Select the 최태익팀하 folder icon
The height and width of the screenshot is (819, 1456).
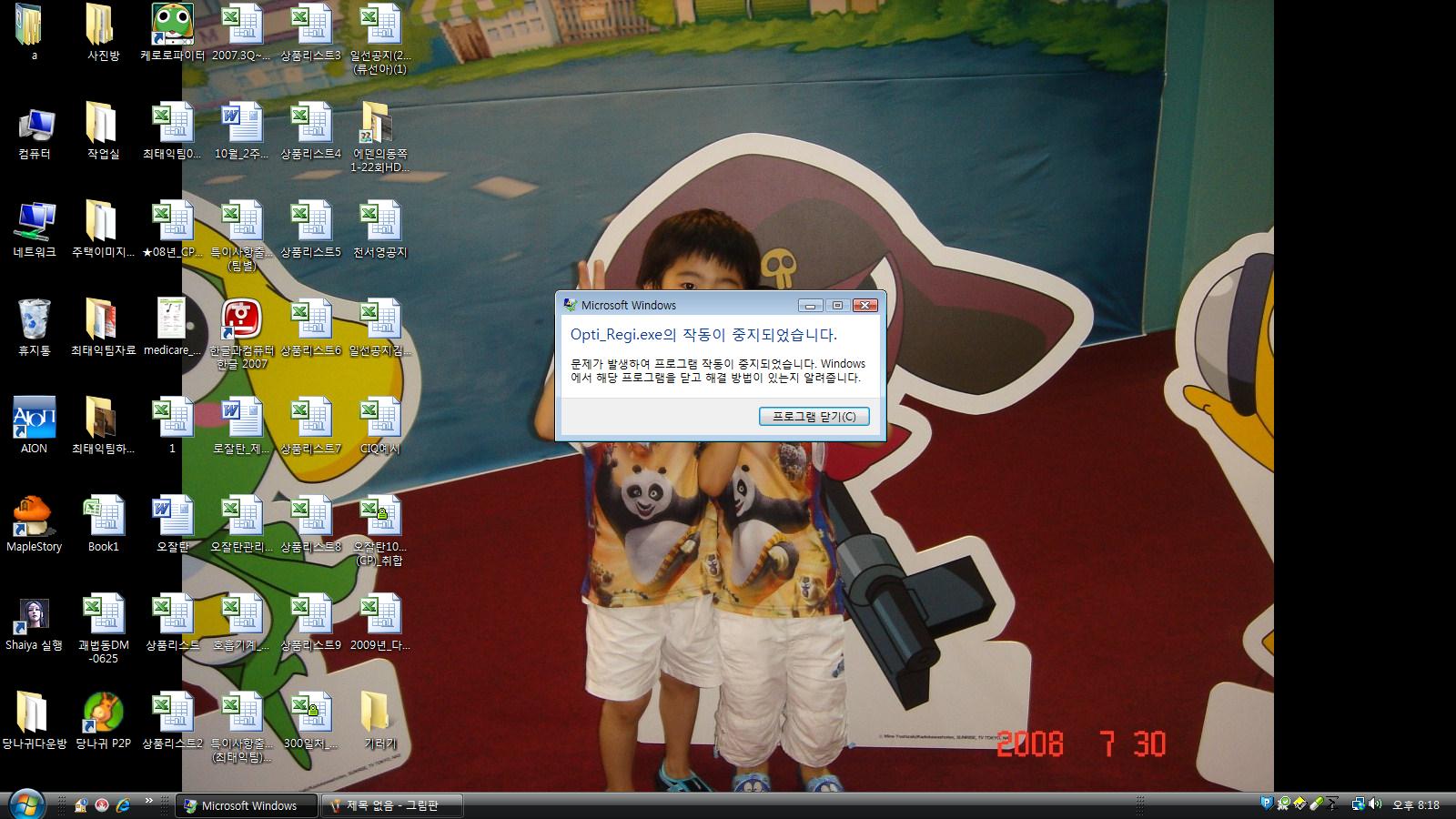pos(103,426)
